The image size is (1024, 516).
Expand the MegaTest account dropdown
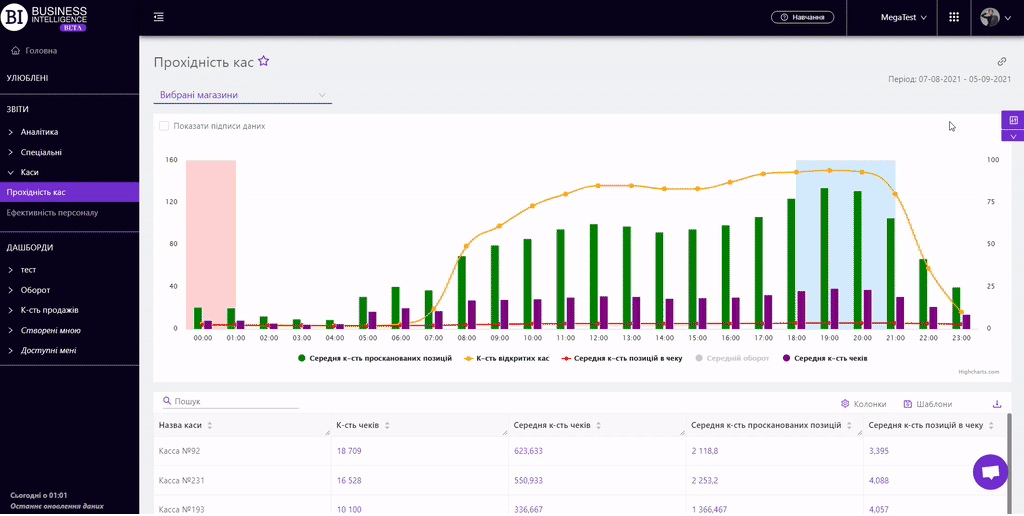click(903, 17)
